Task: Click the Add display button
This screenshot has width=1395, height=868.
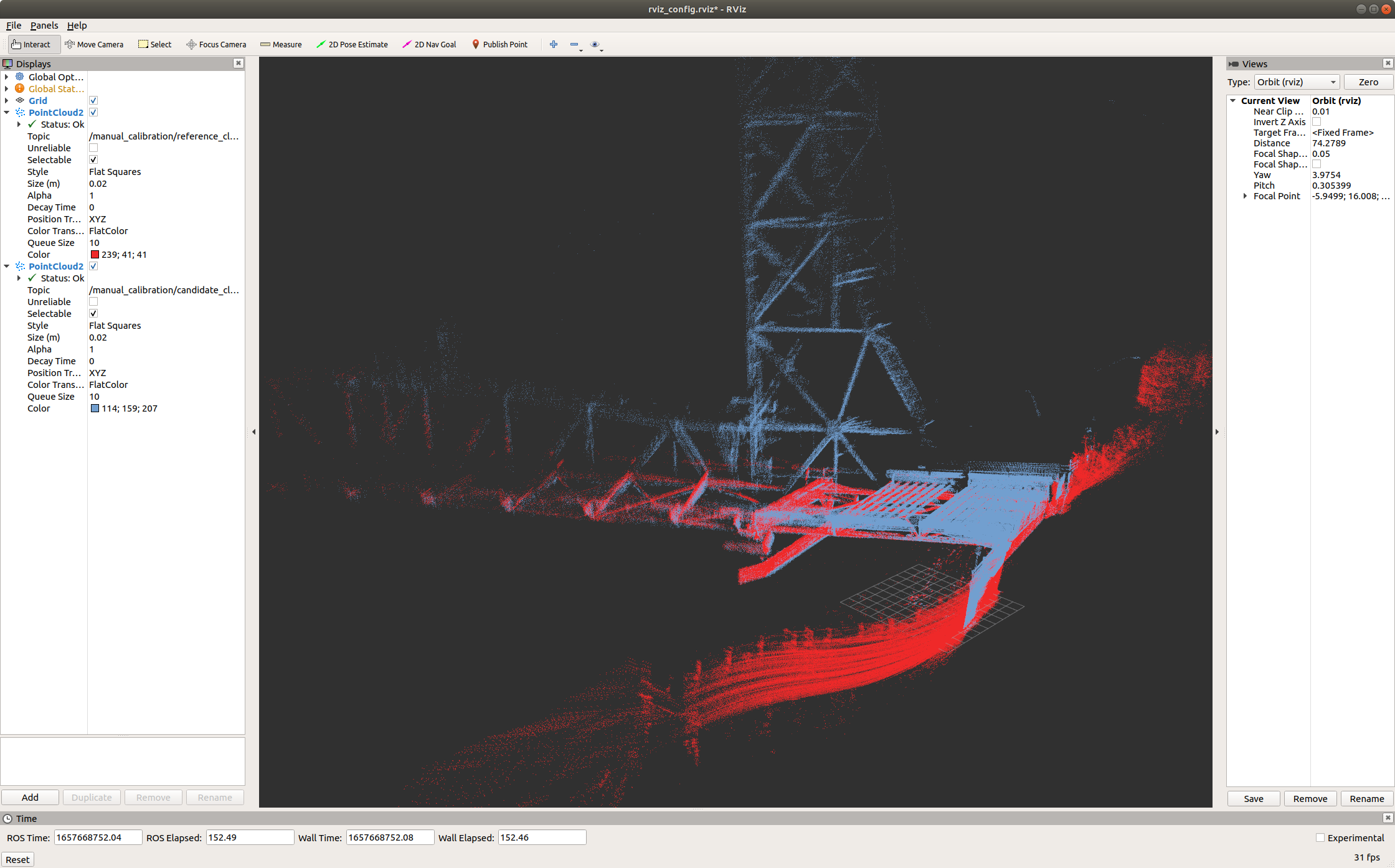Action: (30, 797)
